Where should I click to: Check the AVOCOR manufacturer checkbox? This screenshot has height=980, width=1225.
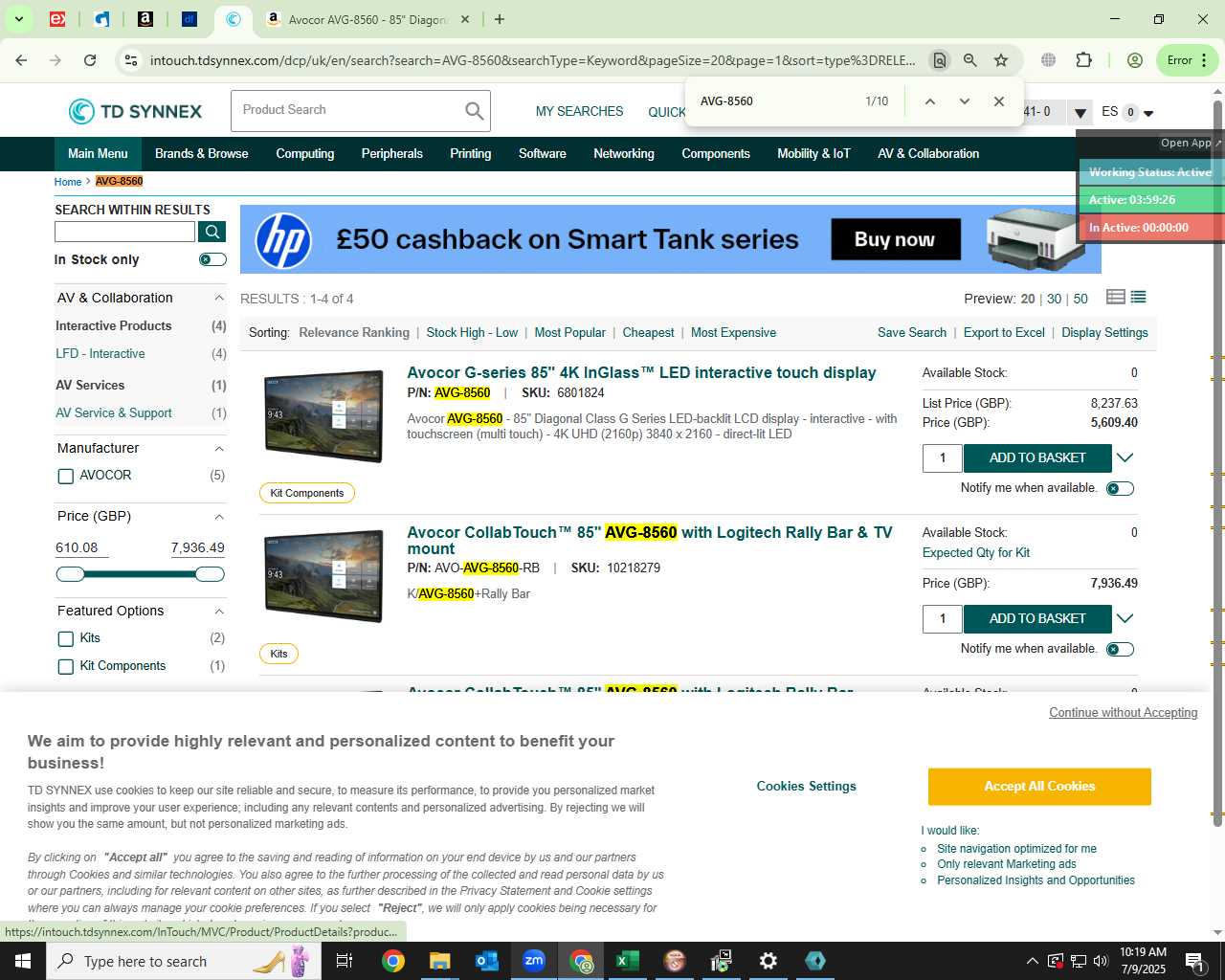[x=66, y=476]
